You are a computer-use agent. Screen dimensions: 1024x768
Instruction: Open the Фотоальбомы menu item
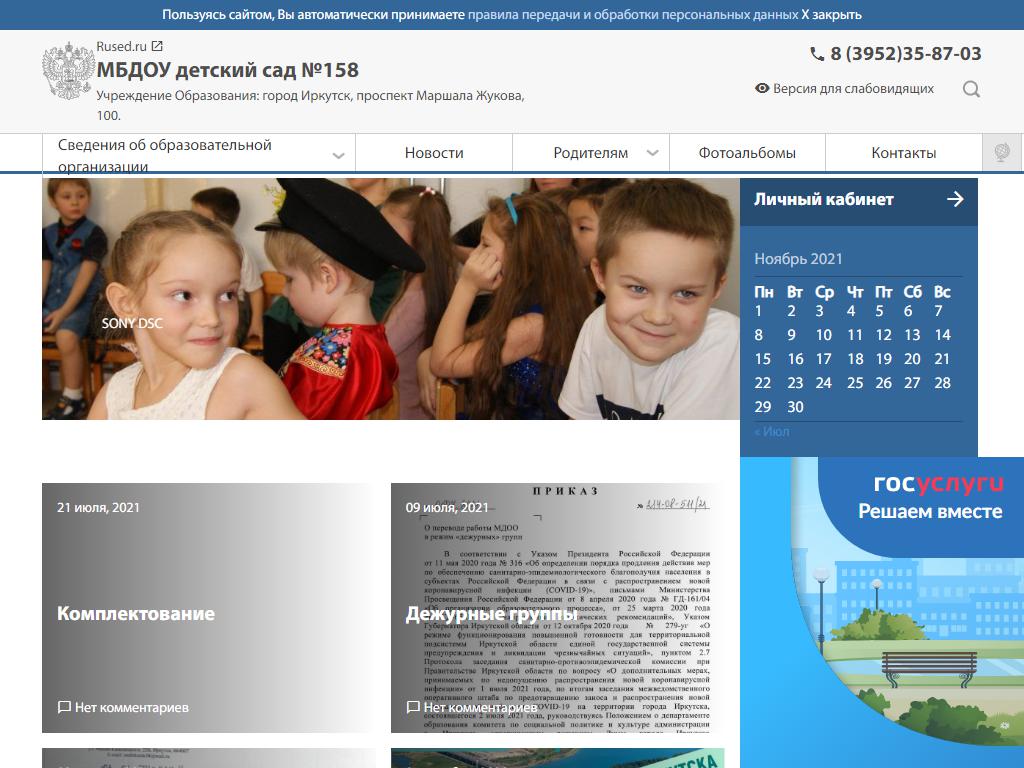click(x=747, y=153)
